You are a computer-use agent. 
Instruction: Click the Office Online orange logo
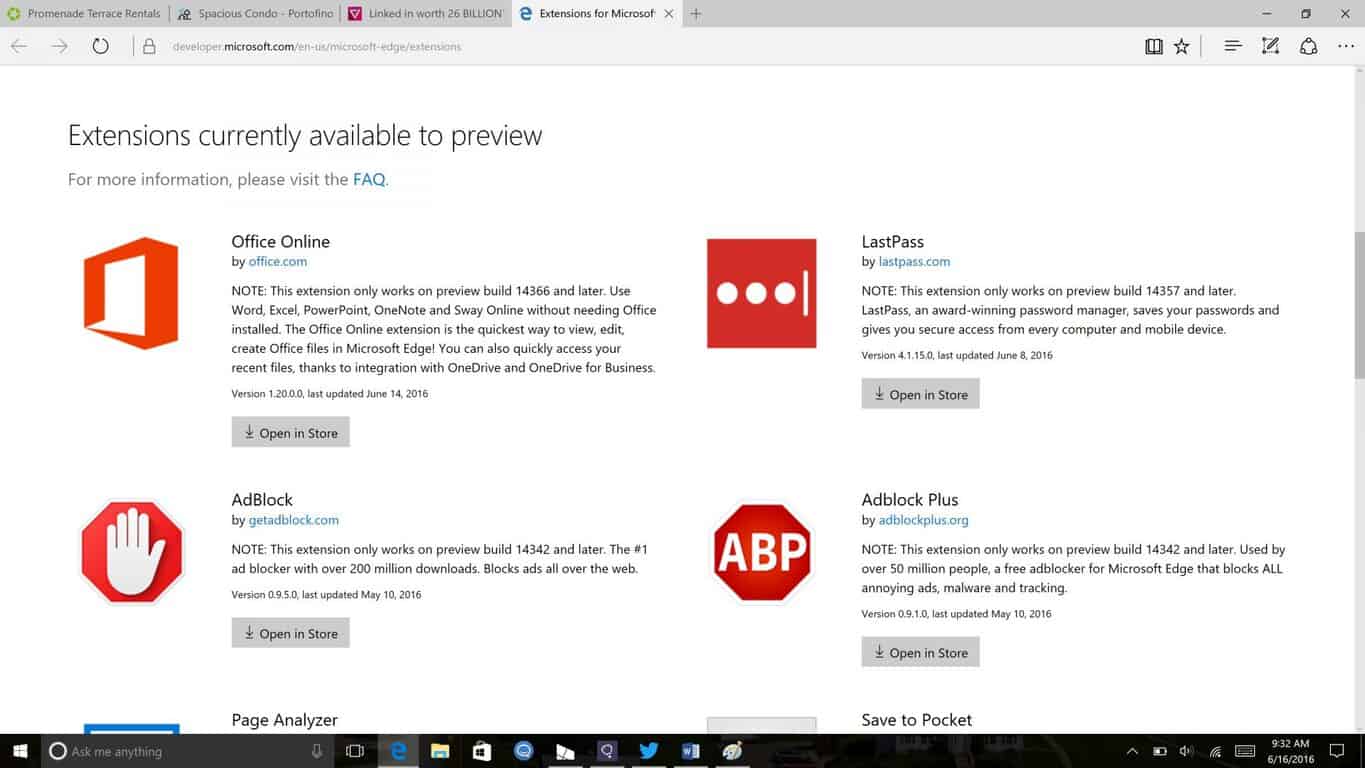(131, 293)
